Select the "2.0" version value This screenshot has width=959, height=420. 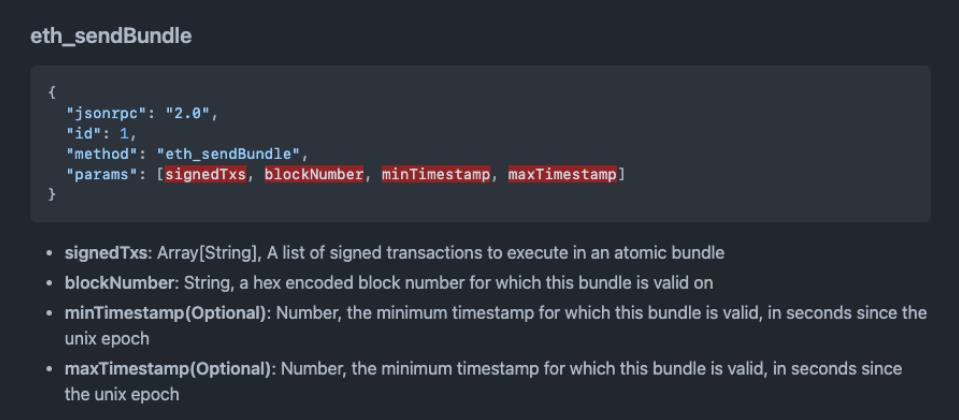click(190, 113)
